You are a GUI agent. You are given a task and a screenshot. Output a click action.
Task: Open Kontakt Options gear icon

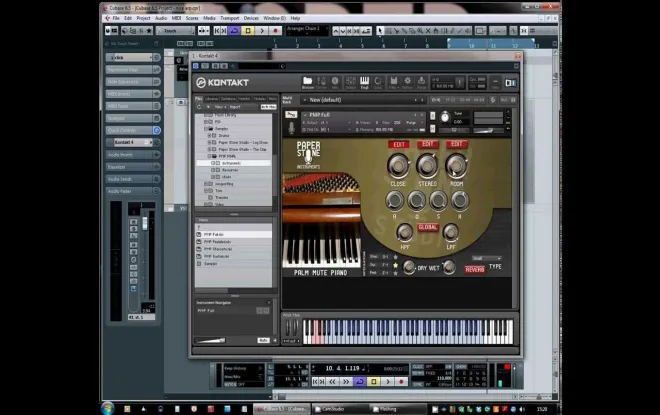pos(407,82)
